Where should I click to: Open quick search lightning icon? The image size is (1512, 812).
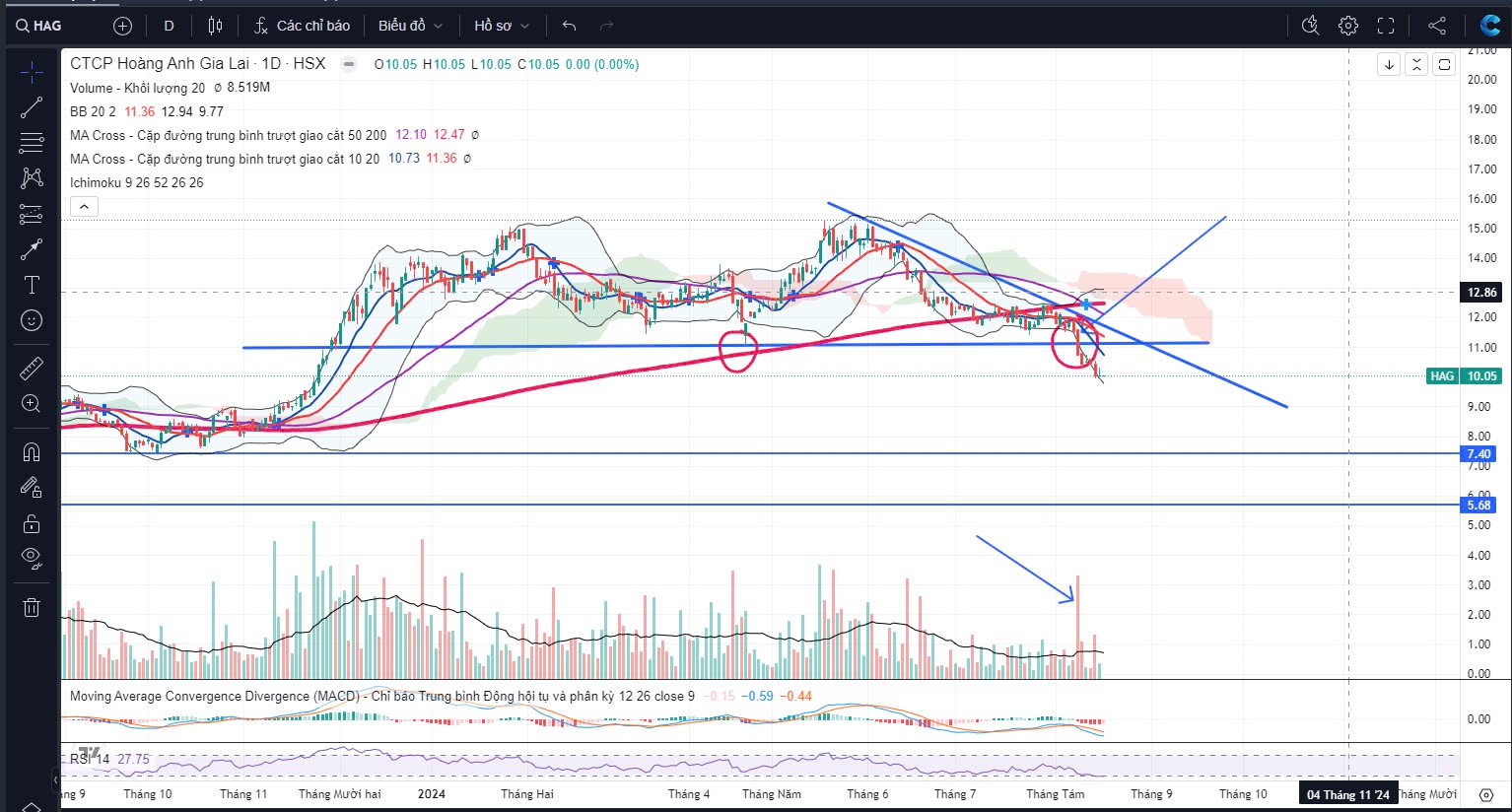point(1310,26)
